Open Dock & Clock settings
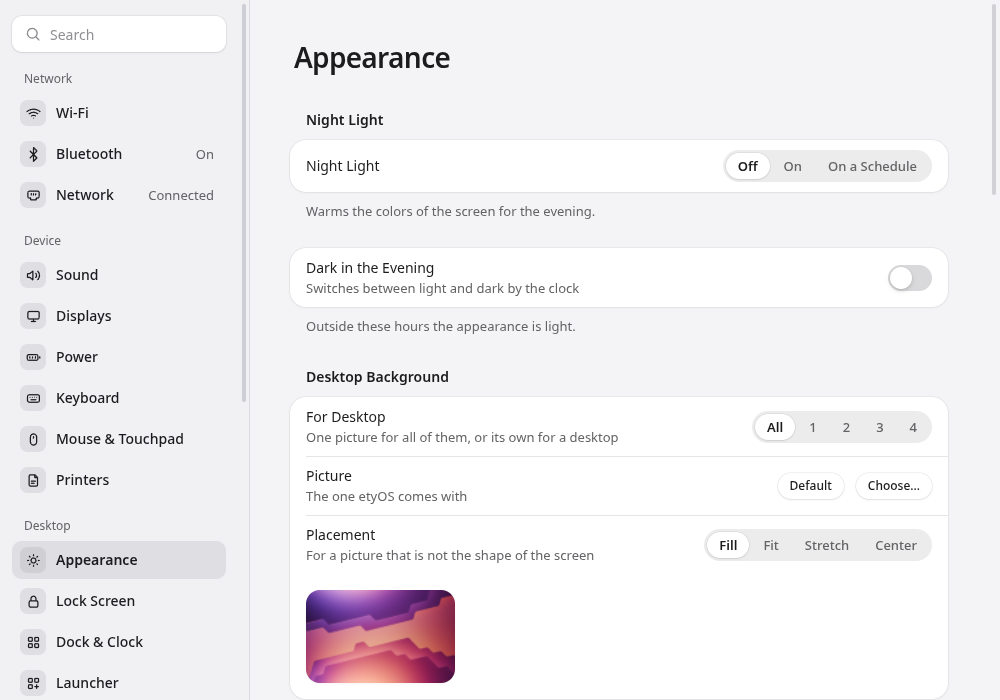Viewport: 1000px width, 700px height. coord(119,642)
